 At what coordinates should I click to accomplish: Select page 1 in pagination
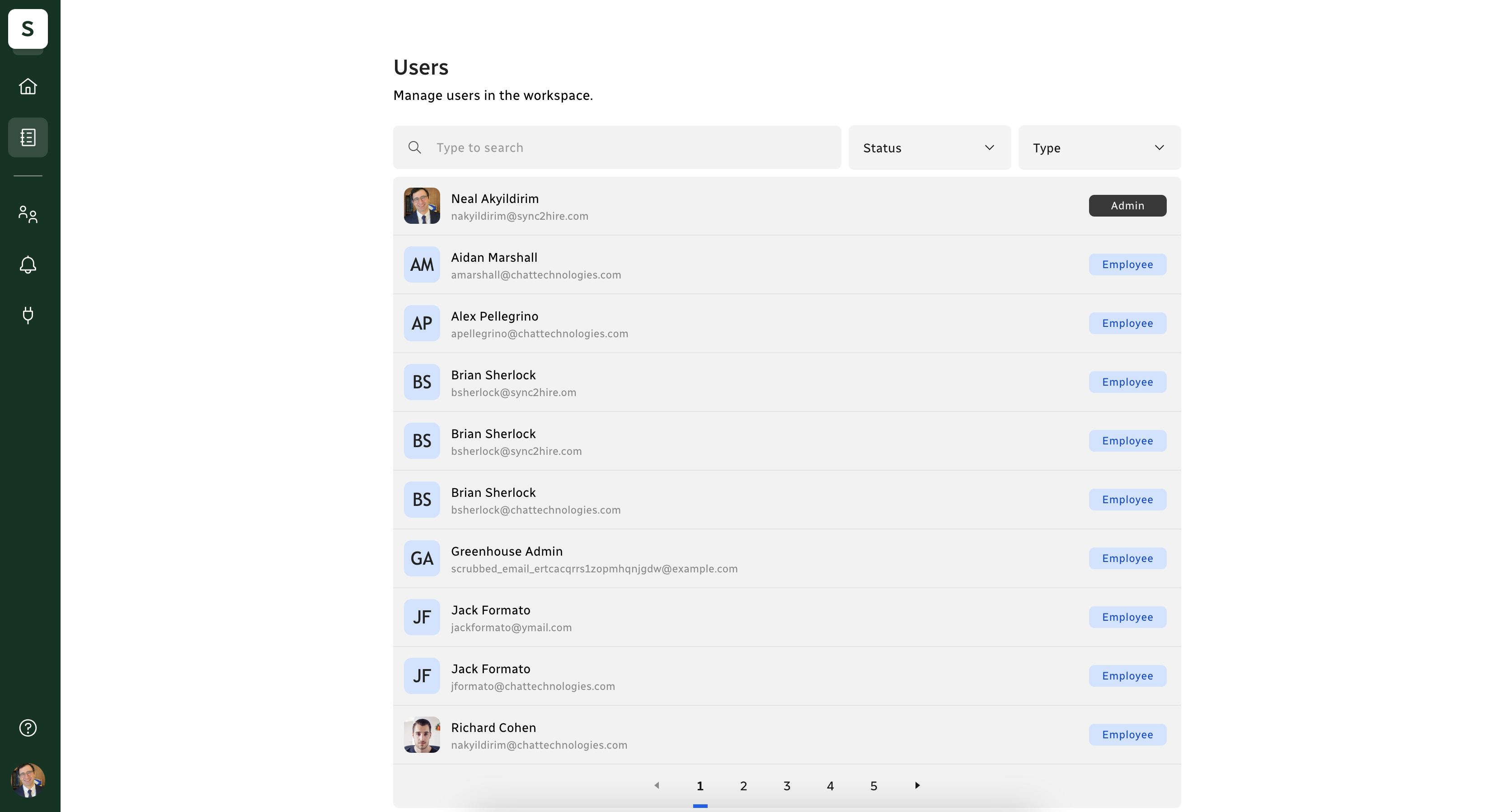pos(700,786)
